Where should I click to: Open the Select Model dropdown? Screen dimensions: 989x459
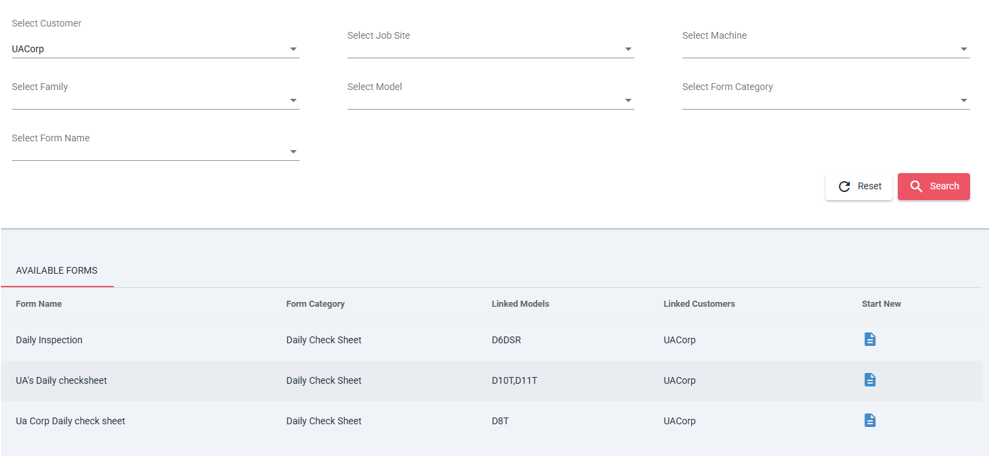pyautogui.click(x=628, y=101)
